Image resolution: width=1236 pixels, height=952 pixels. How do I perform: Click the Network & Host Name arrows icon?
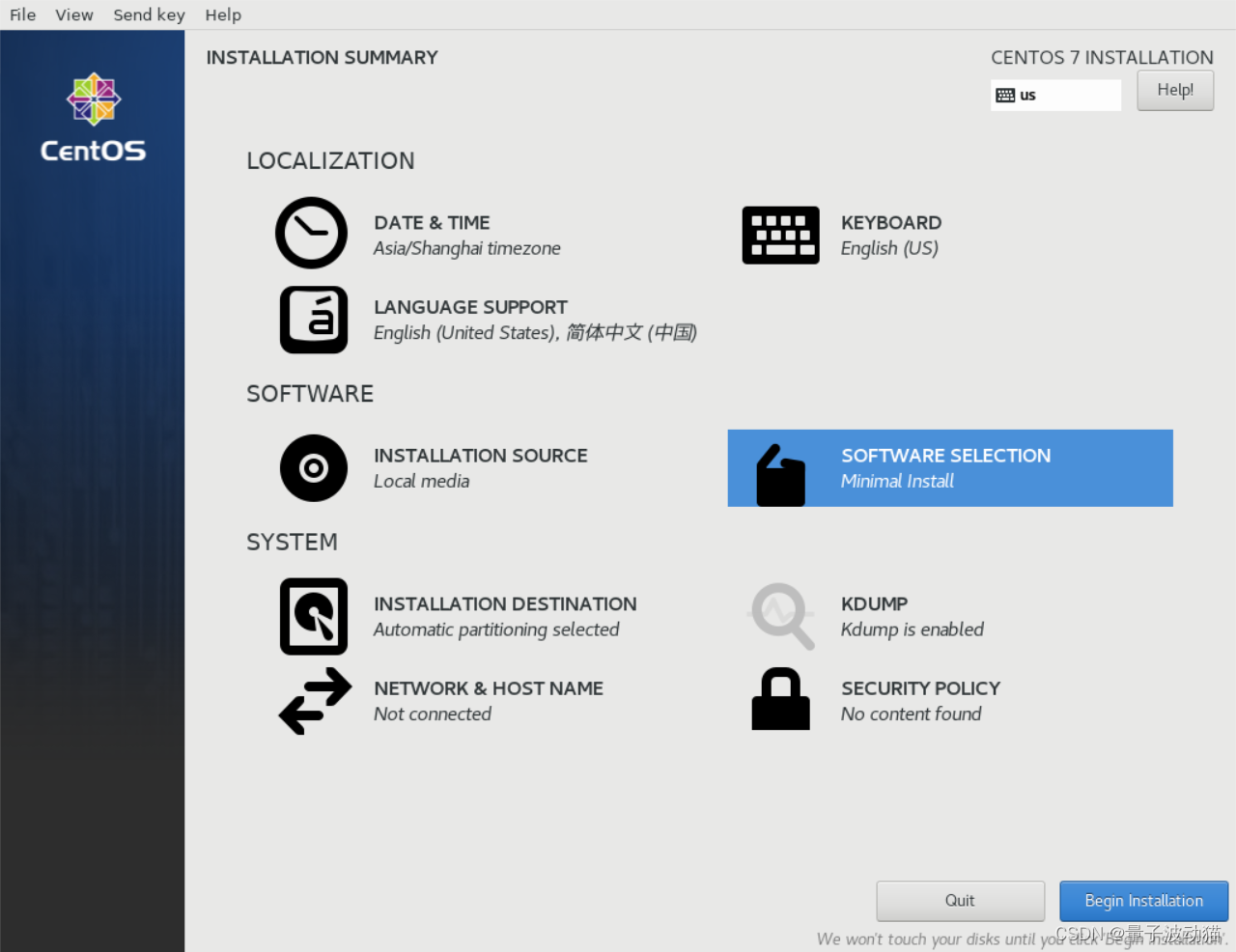coord(315,701)
